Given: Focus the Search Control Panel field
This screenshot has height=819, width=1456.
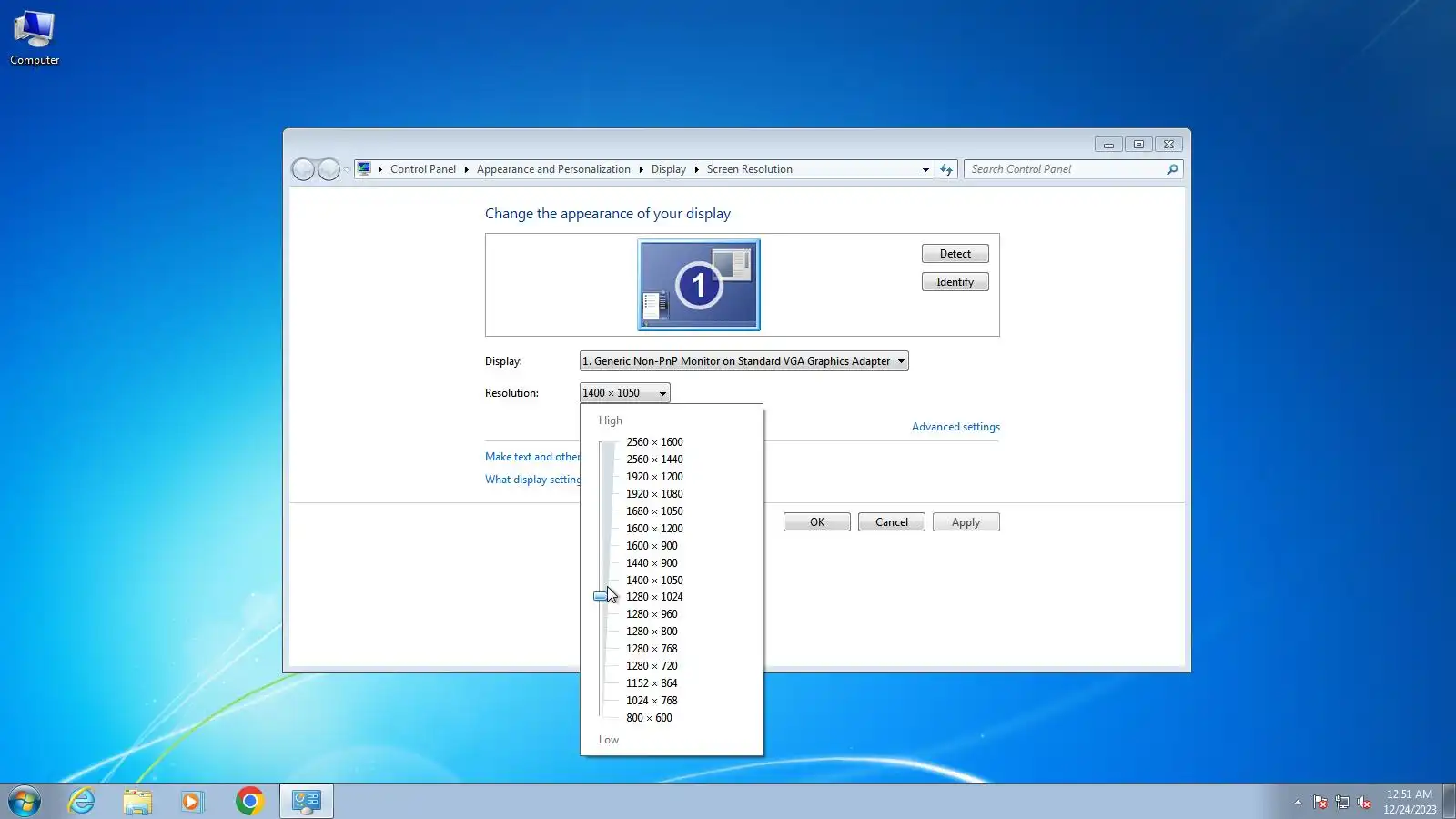Looking at the screenshot, I should tap(1065, 169).
